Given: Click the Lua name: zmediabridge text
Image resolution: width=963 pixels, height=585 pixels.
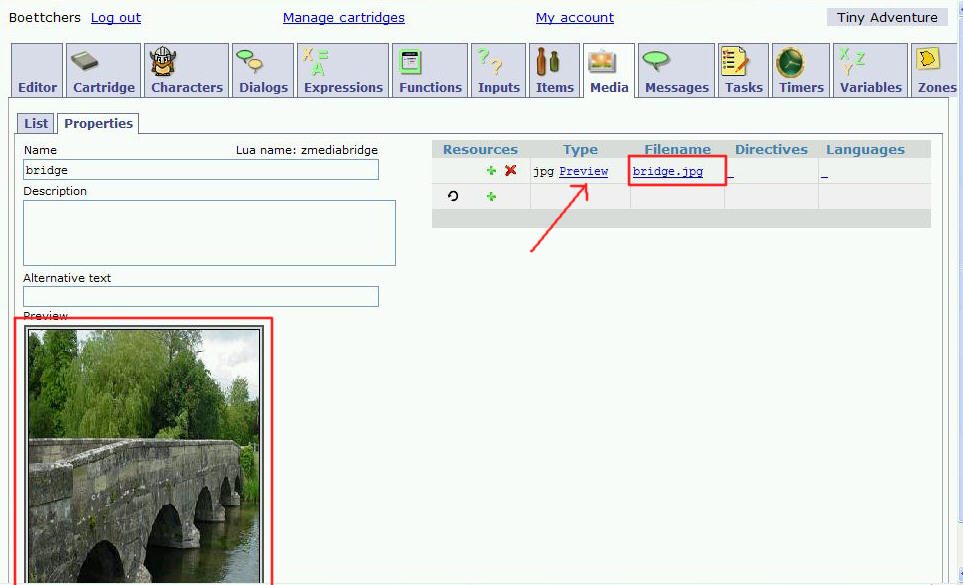Looking at the screenshot, I should point(306,150).
